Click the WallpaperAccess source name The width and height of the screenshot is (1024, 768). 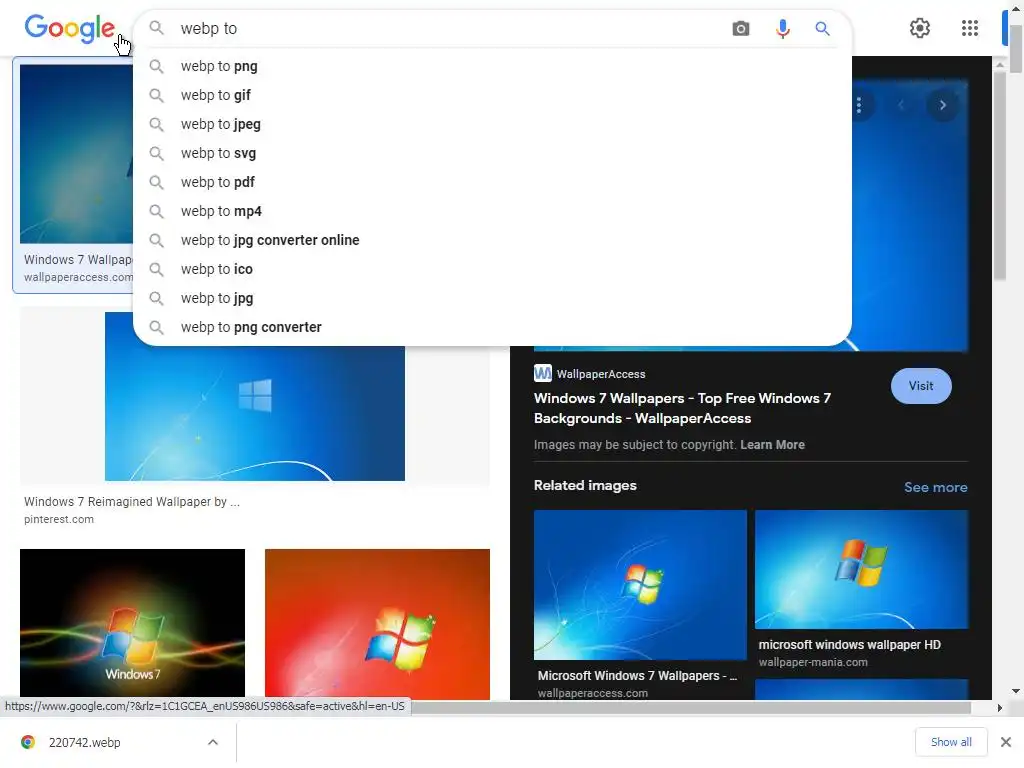601,374
